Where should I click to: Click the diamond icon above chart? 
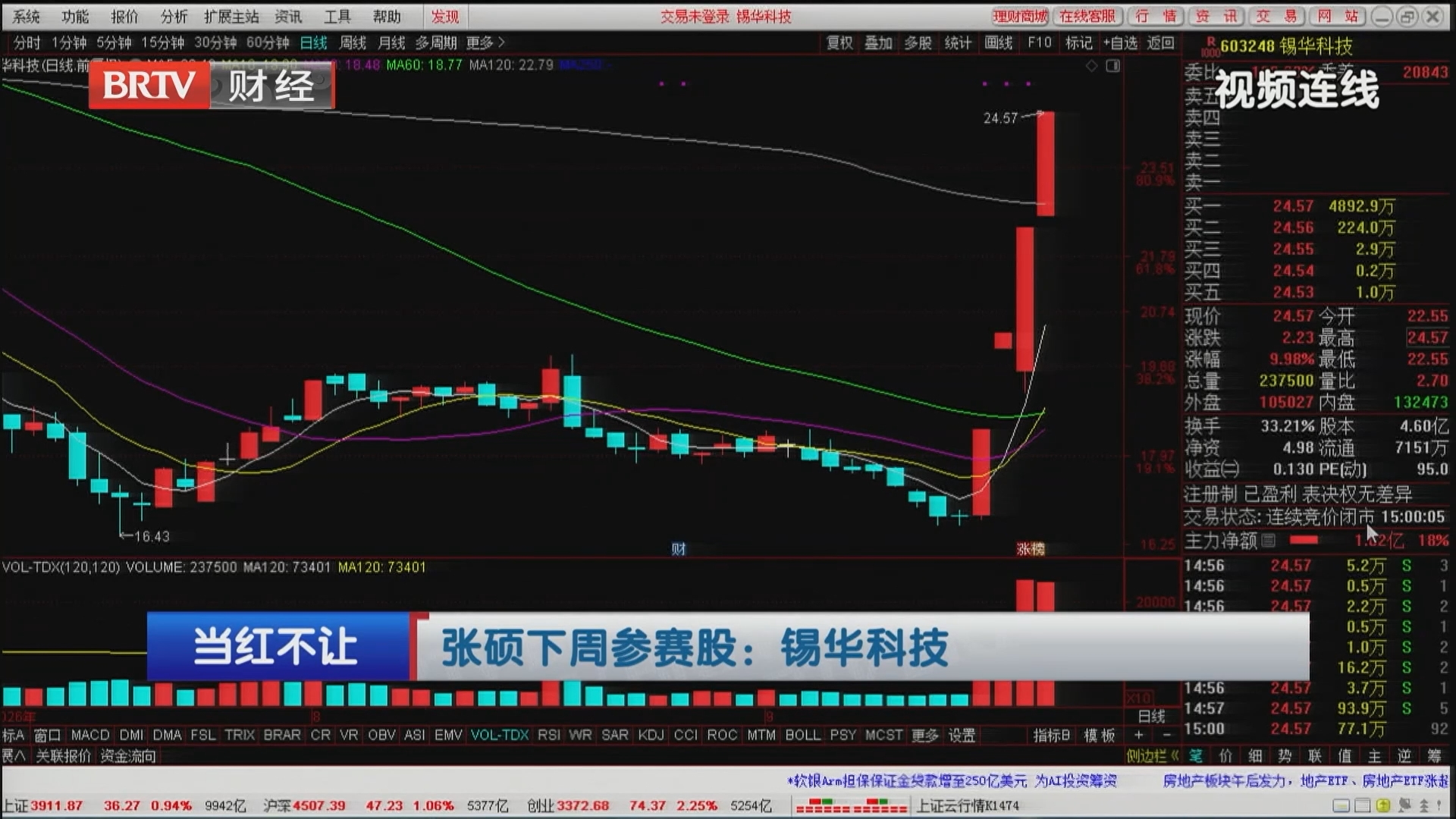click(1092, 66)
